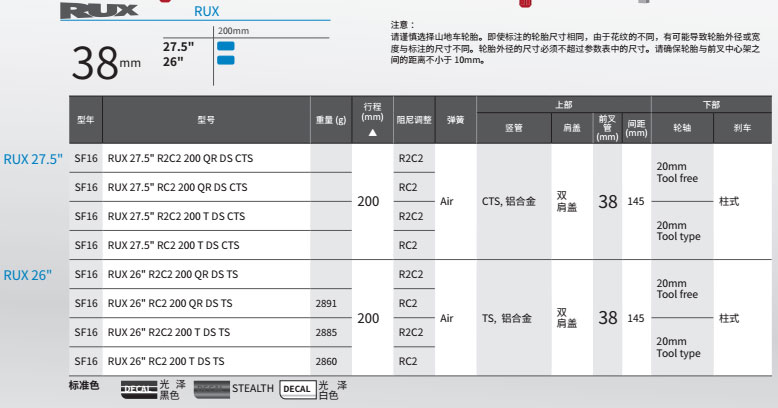Click the 光泽黑色 color name

[173, 390]
